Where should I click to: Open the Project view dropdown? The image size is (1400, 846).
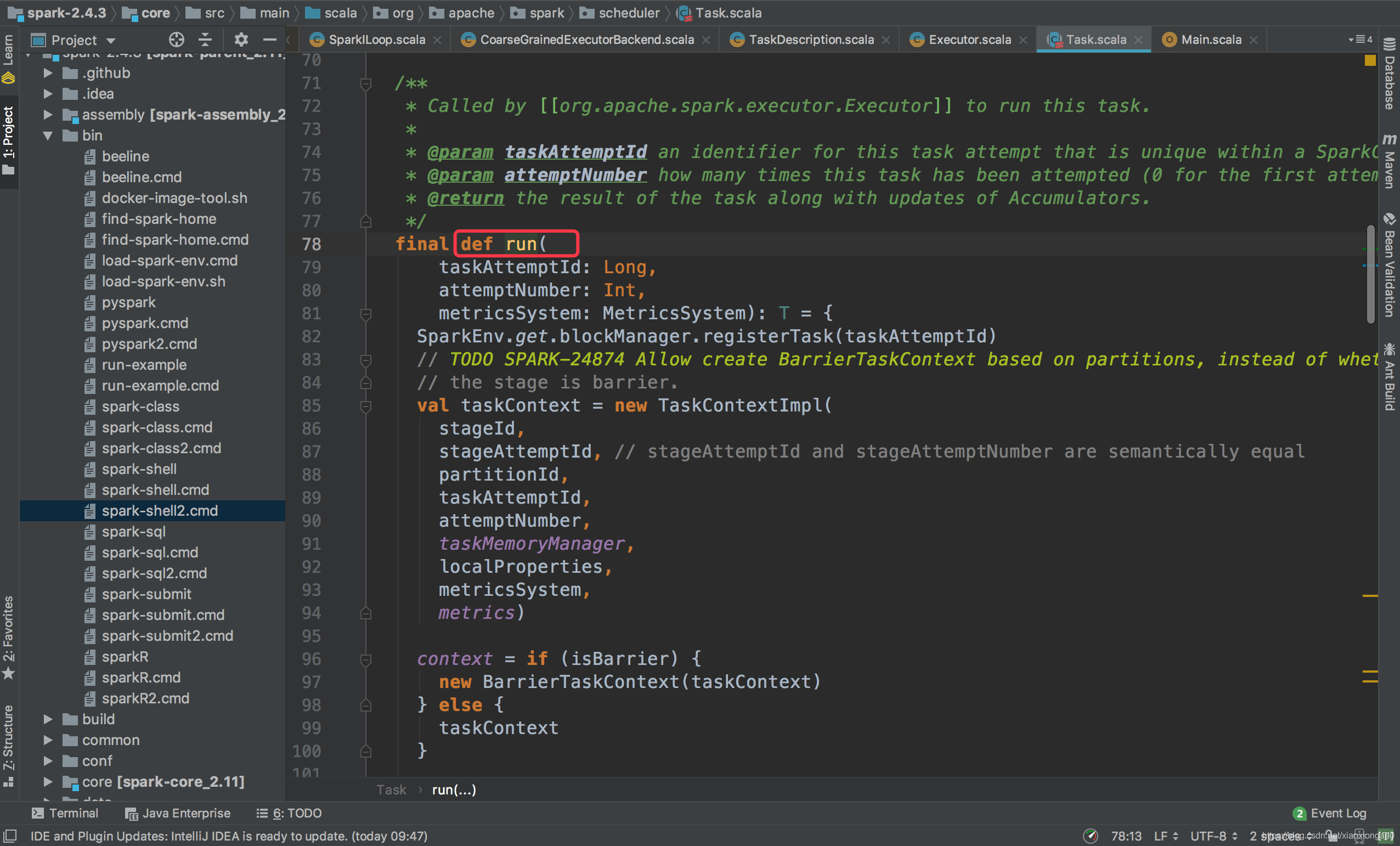(x=111, y=41)
